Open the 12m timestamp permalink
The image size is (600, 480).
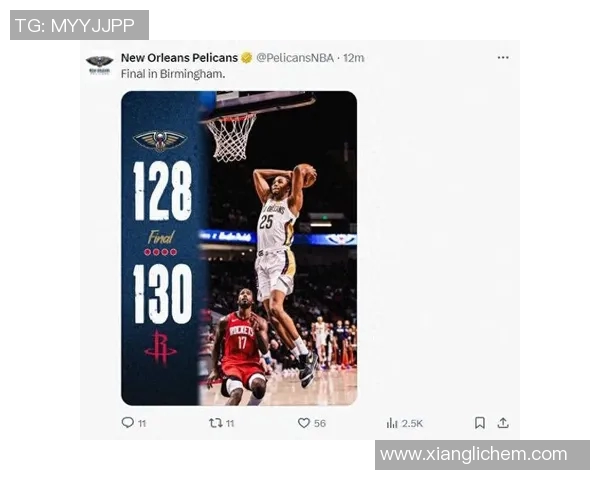click(x=354, y=58)
